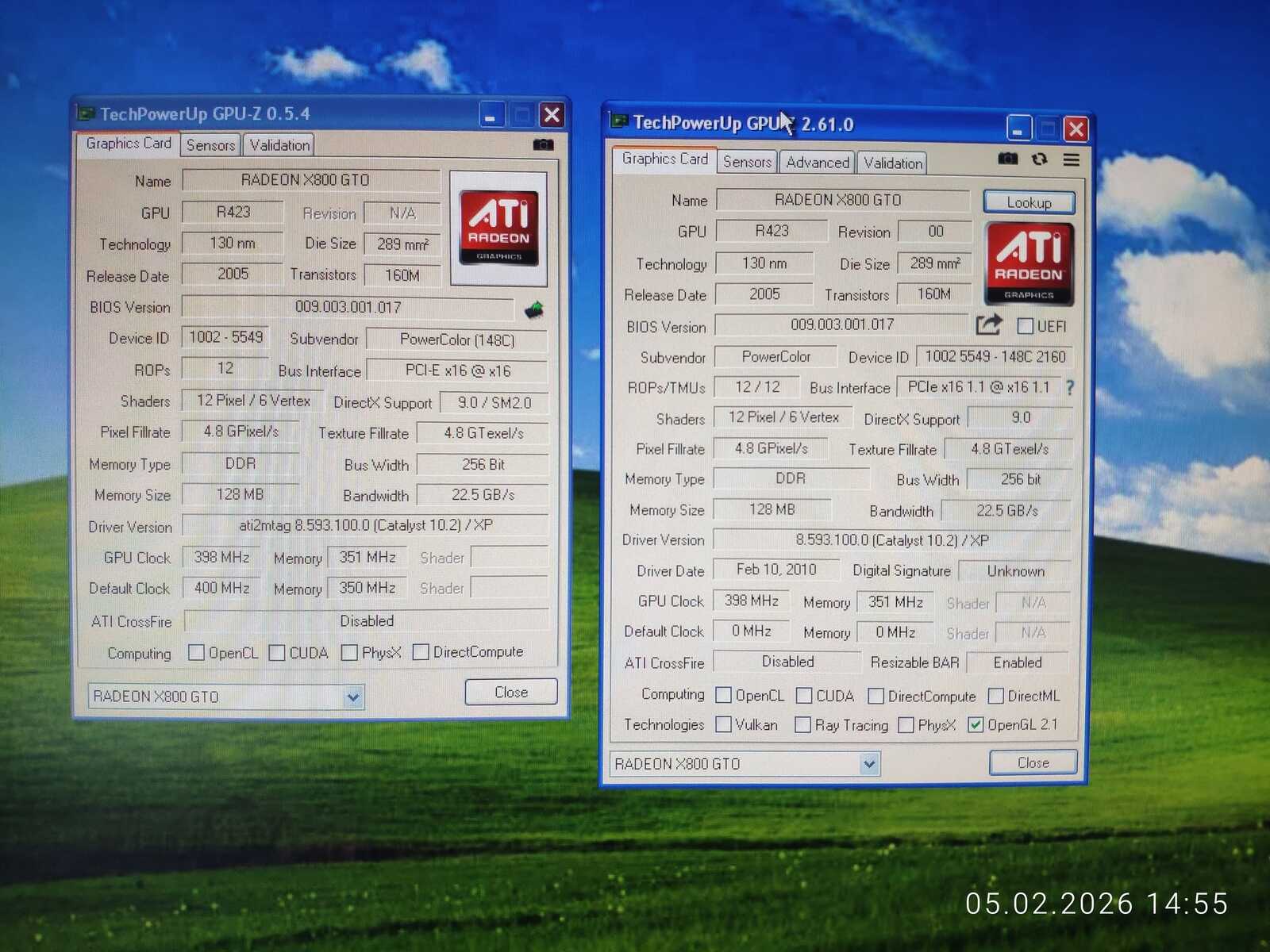1270x952 pixels.
Task: Click the Close button in GPU-Z 2.61.0
Action: [x=1033, y=762]
